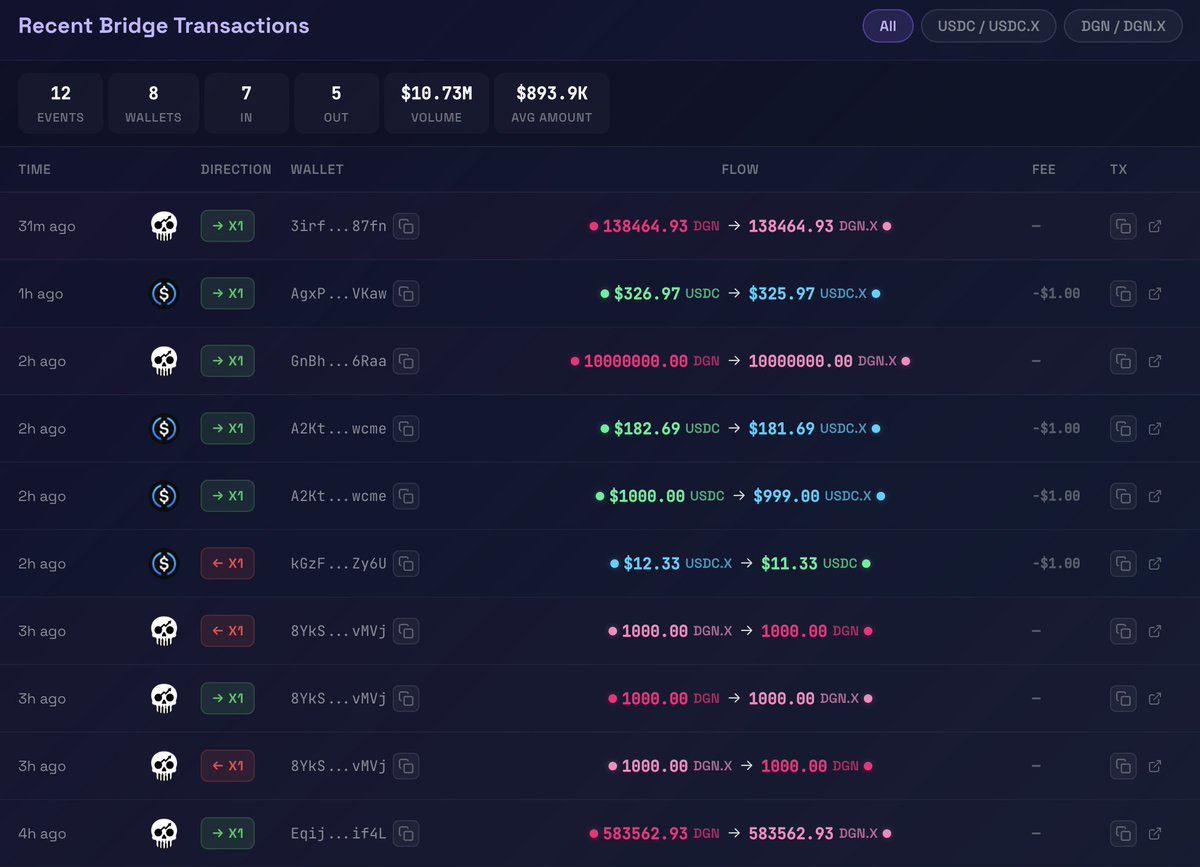Click wallet text 3irf...87fn
This screenshot has width=1200, height=867.
tap(338, 227)
